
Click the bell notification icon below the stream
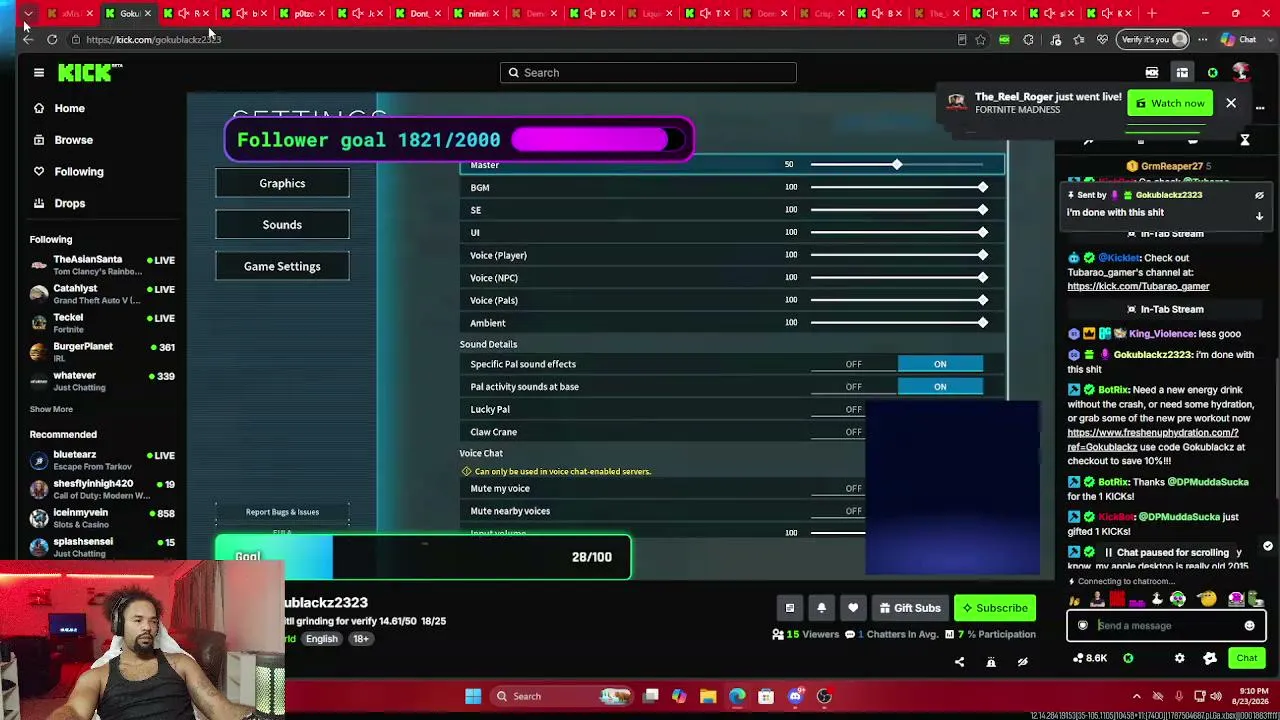[x=821, y=608]
